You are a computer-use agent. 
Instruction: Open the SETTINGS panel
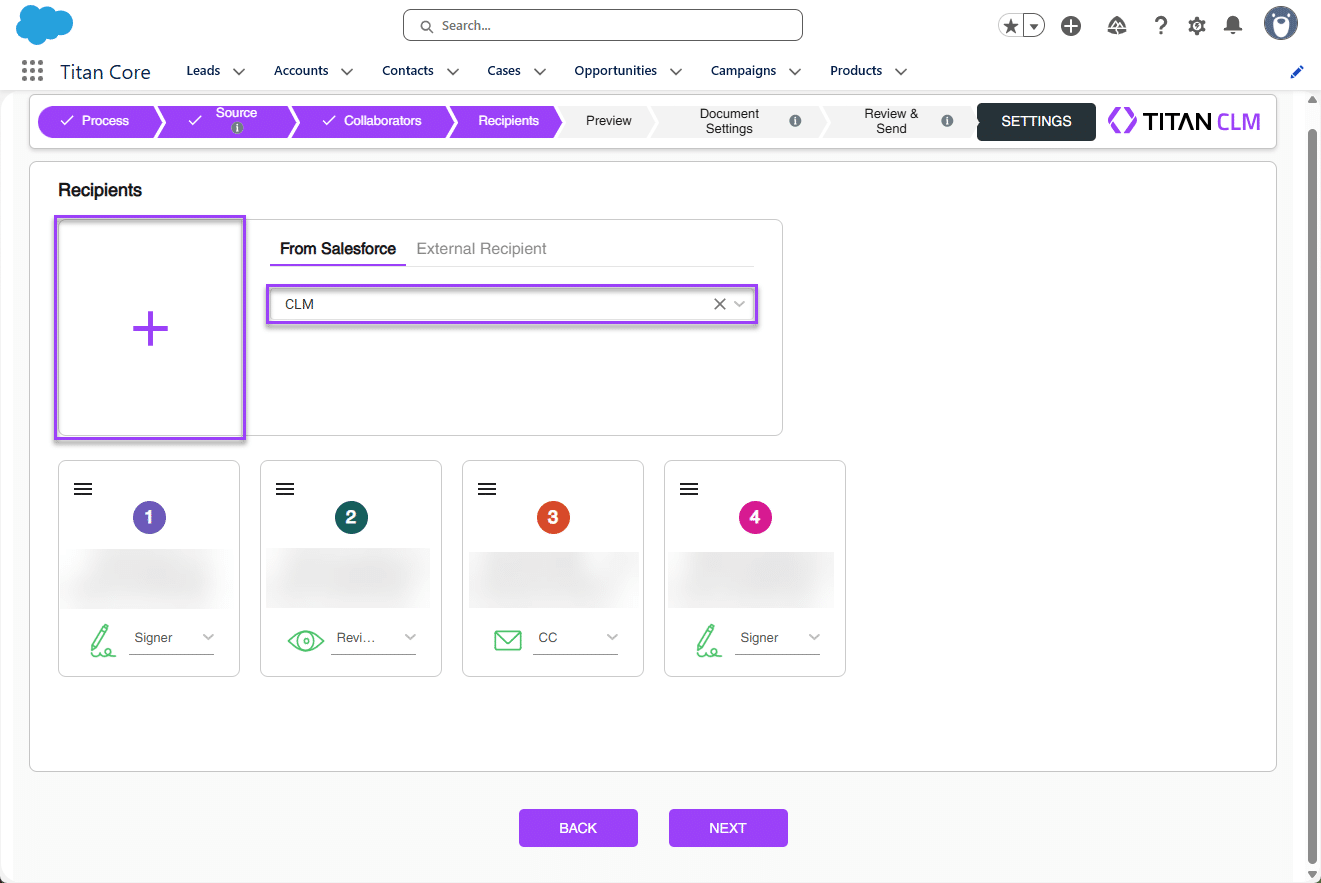(1036, 121)
